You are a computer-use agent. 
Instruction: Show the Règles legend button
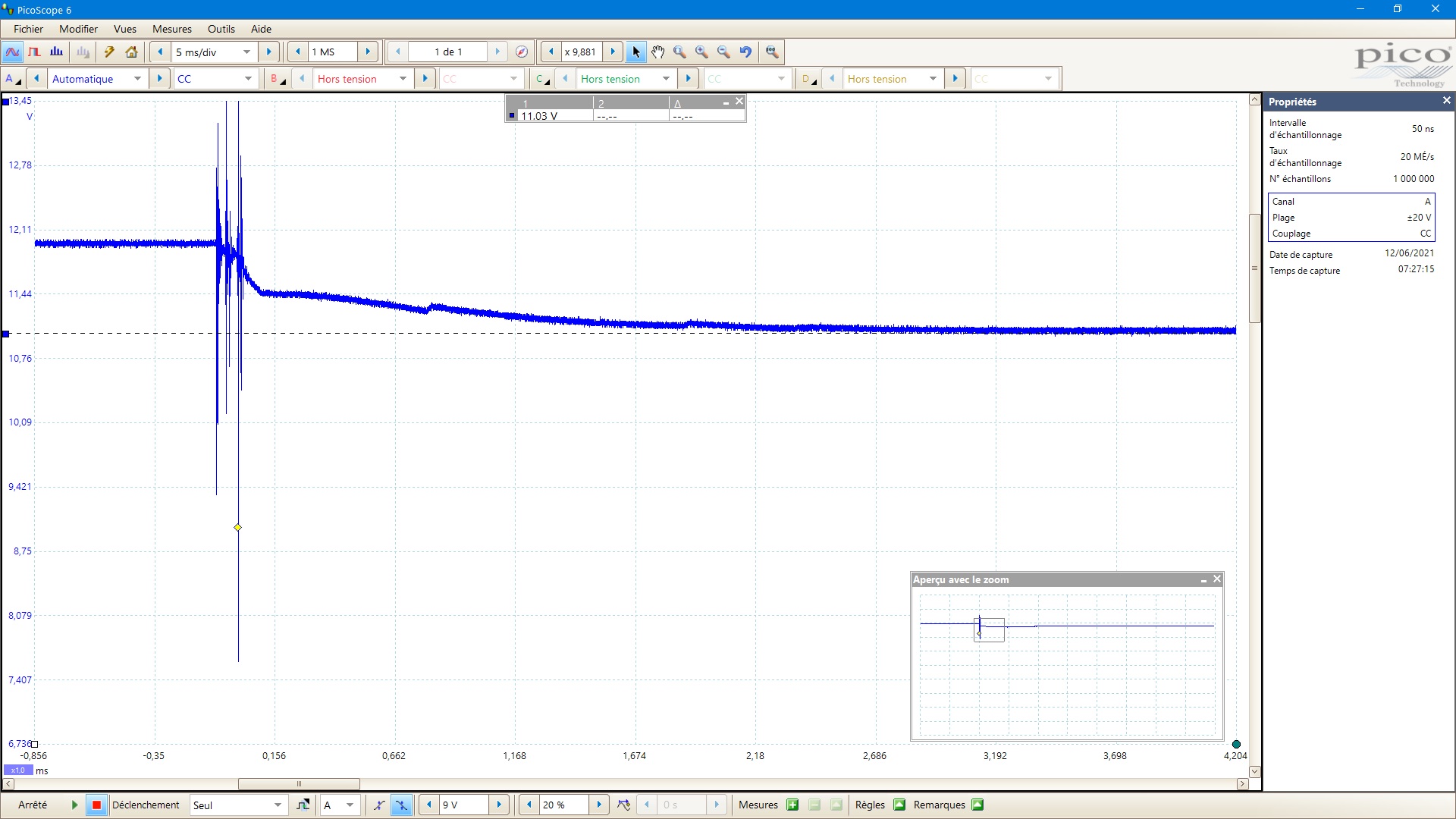899,805
